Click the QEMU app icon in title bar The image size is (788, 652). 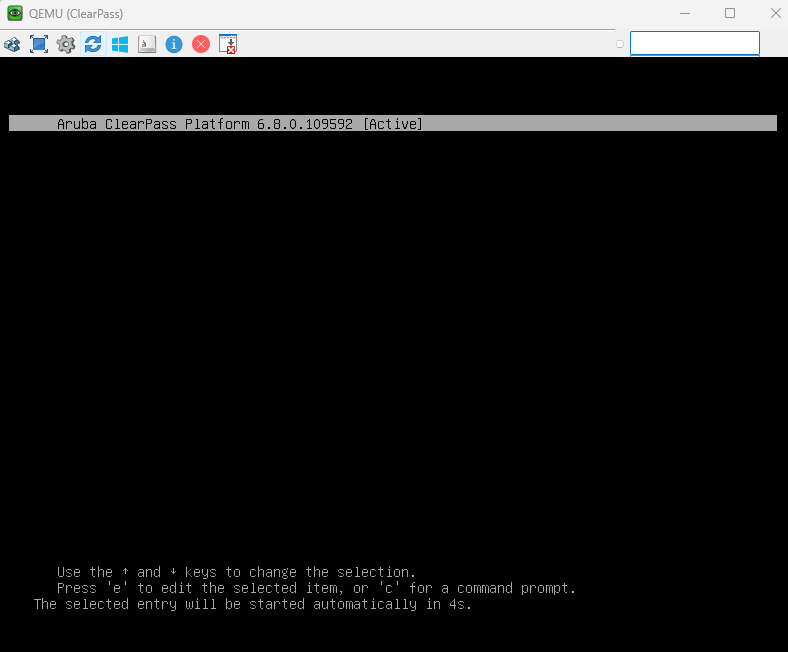coord(15,14)
